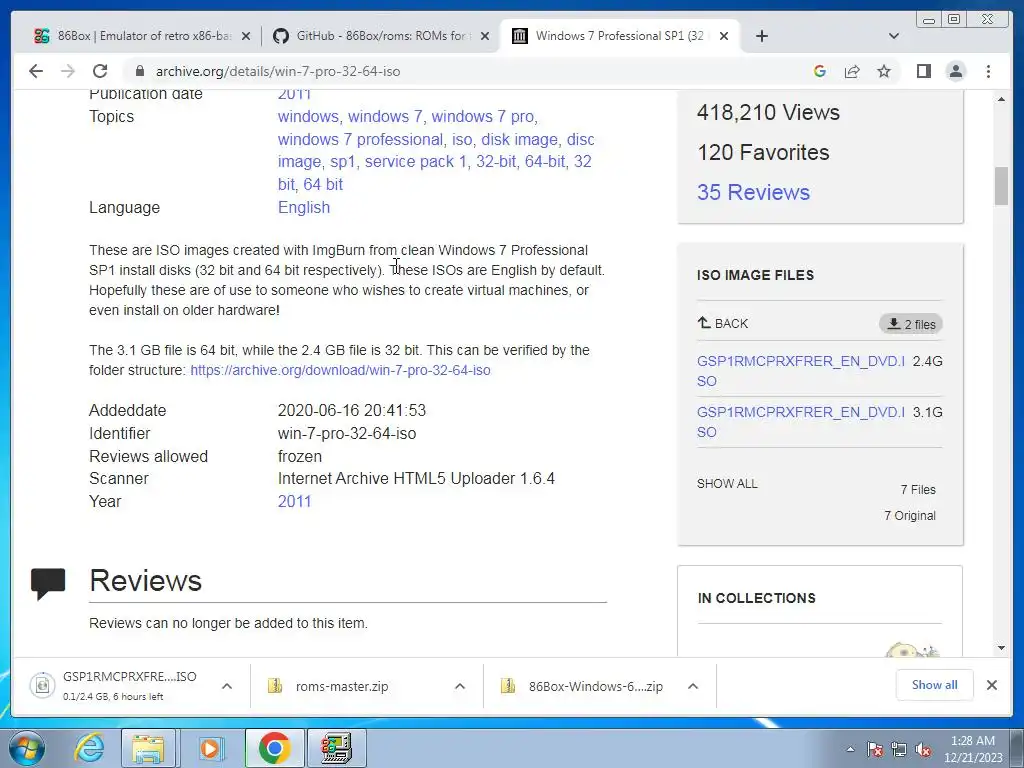Click the '7 Files' text
This screenshot has width=1024, height=768.
pyautogui.click(x=918, y=490)
